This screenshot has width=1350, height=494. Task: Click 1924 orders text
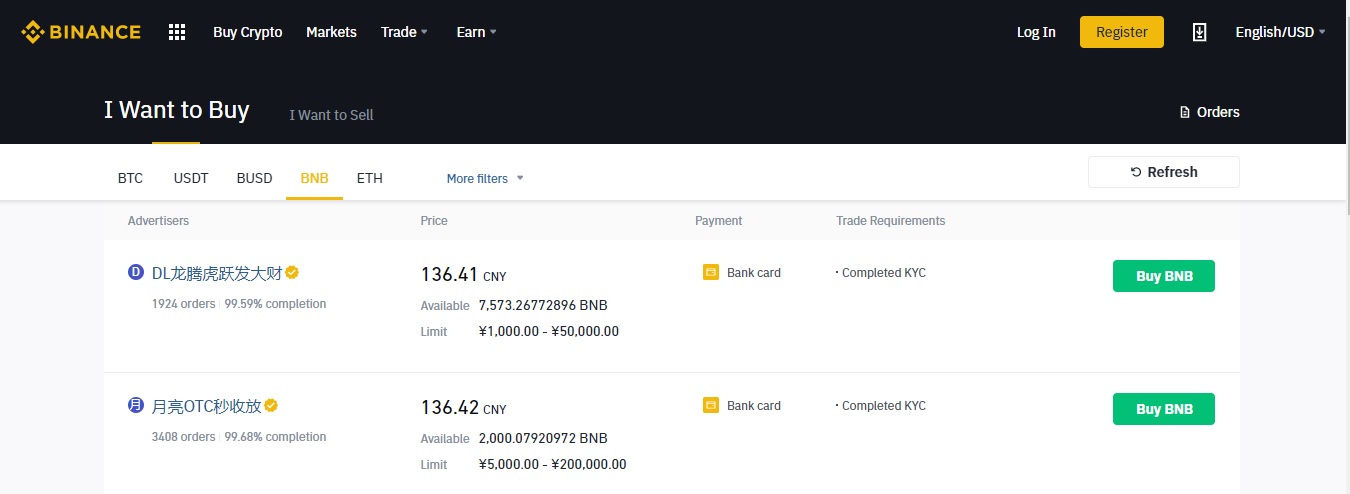183,303
